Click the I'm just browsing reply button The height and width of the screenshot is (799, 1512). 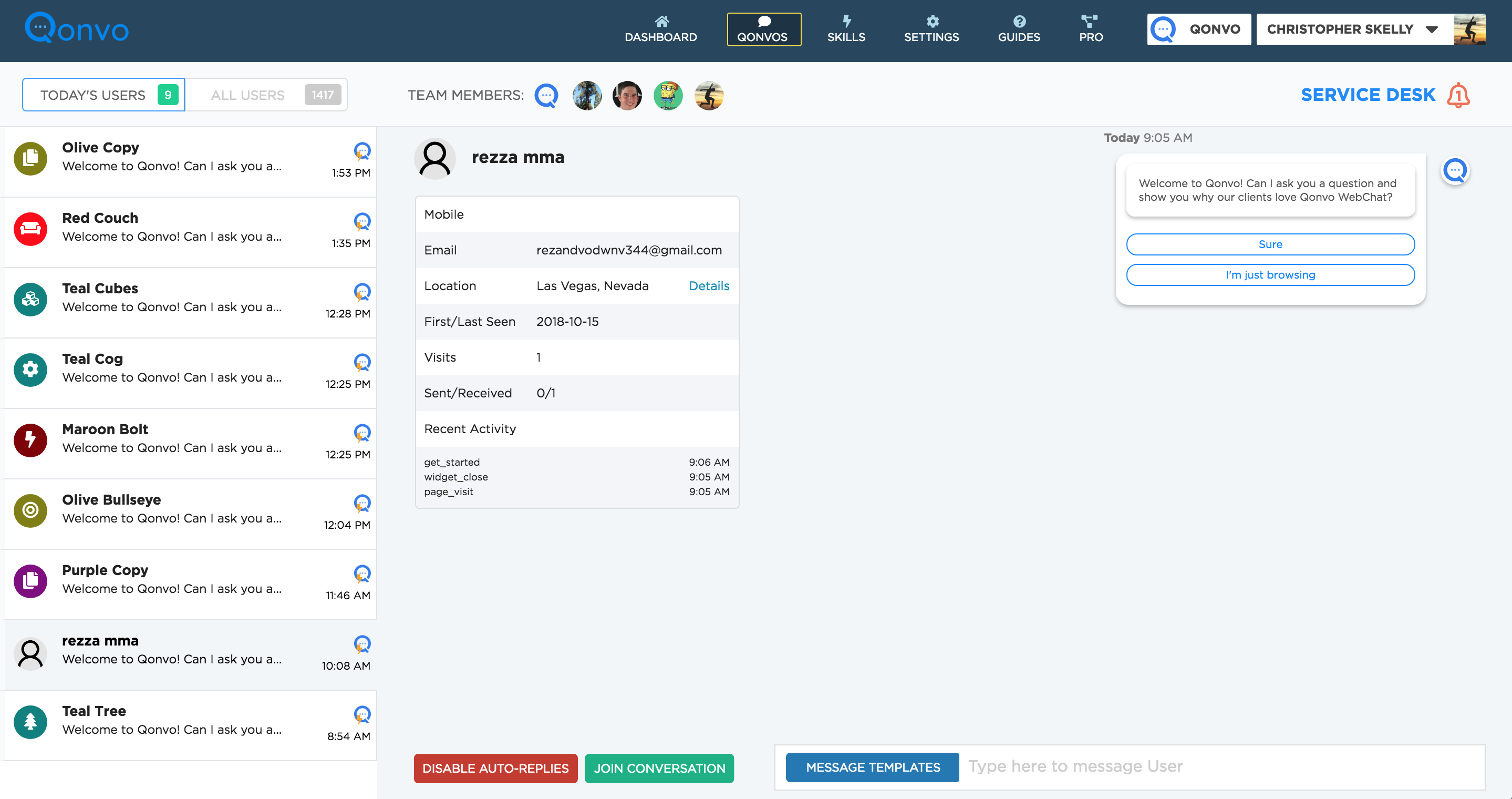click(x=1270, y=275)
